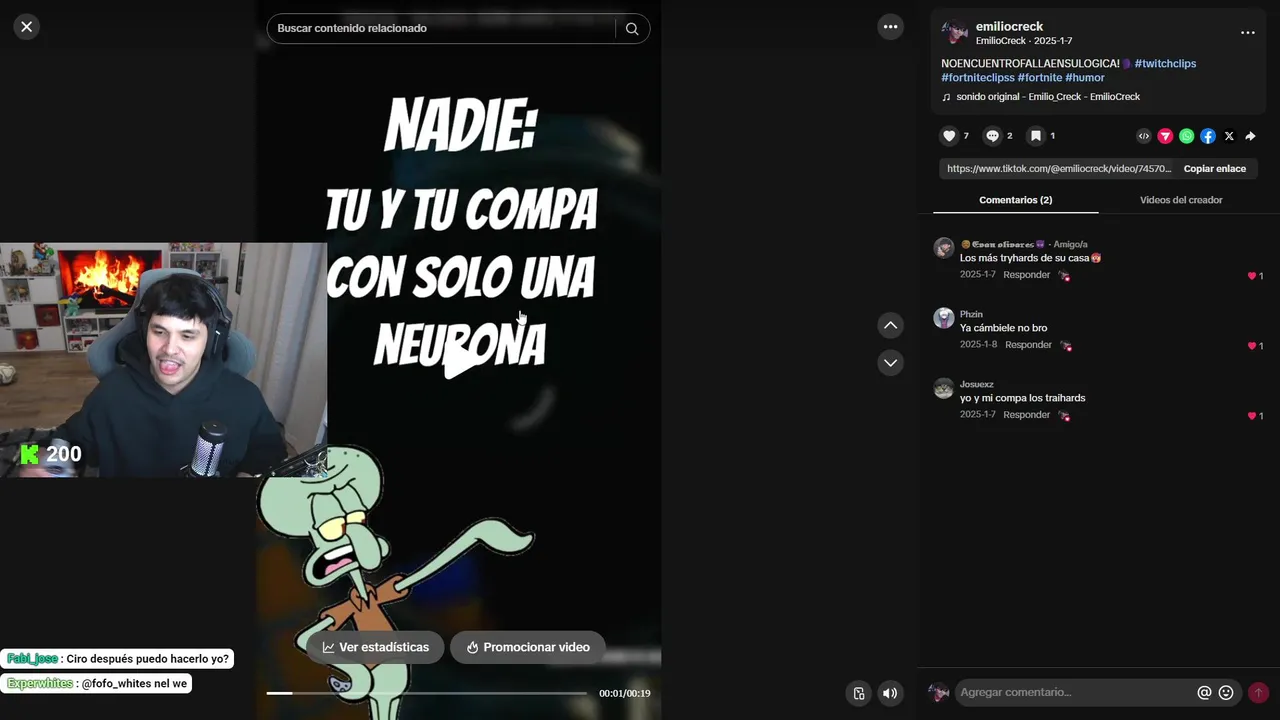
Task: Click the 00:01/00:19 time display
Action: [624, 694]
